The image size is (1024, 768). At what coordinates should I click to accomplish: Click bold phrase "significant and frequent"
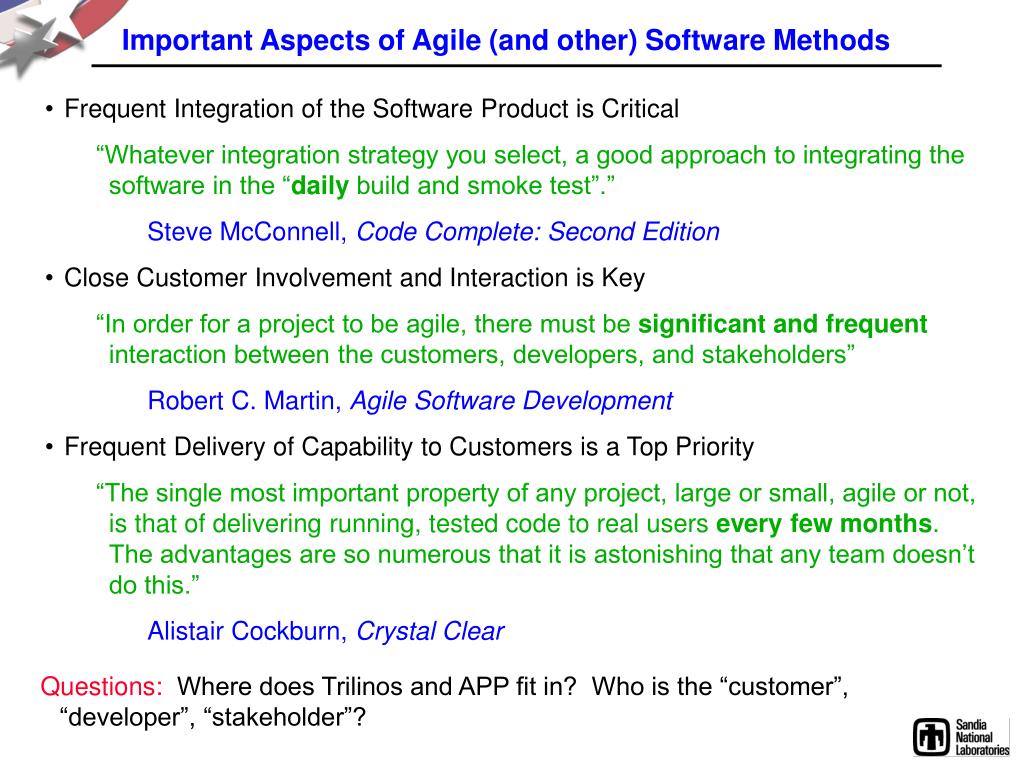coord(782,324)
